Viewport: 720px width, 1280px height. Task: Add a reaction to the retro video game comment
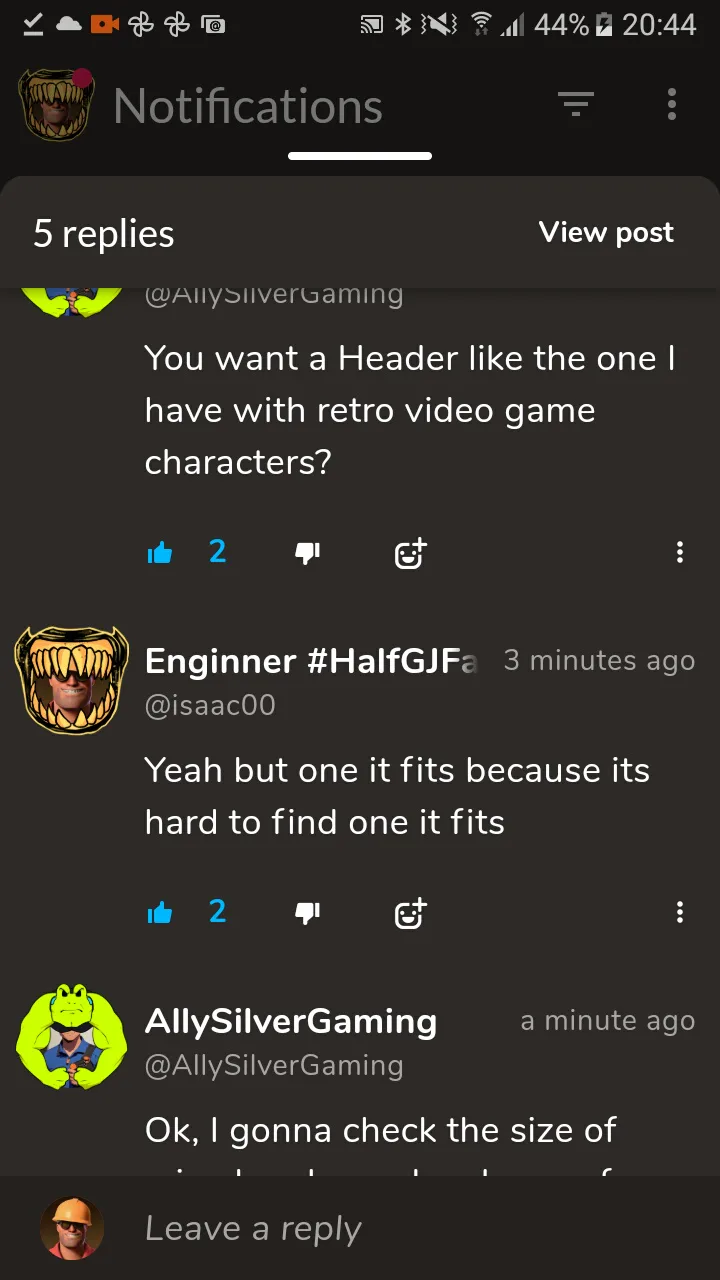pyautogui.click(x=410, y=552)
